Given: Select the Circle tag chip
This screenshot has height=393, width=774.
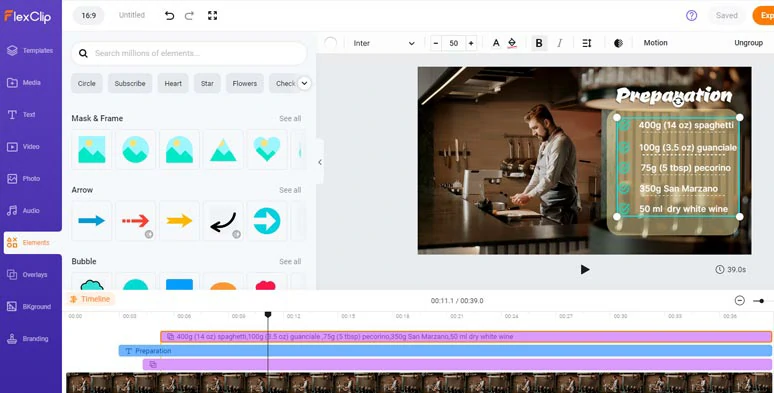Looking at the screenshot, I should 86,83.
